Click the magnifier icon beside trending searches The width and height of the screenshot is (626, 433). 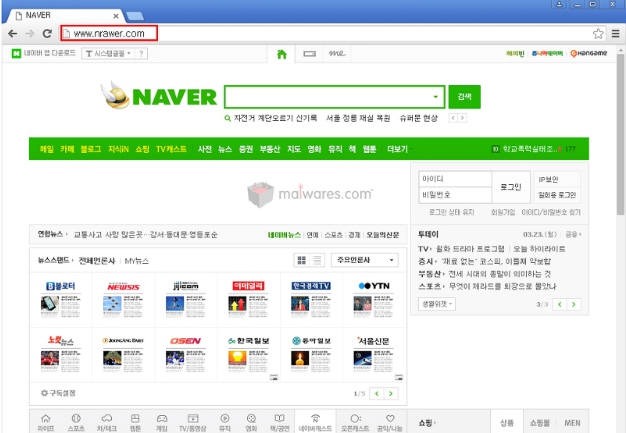coord(228,118)
